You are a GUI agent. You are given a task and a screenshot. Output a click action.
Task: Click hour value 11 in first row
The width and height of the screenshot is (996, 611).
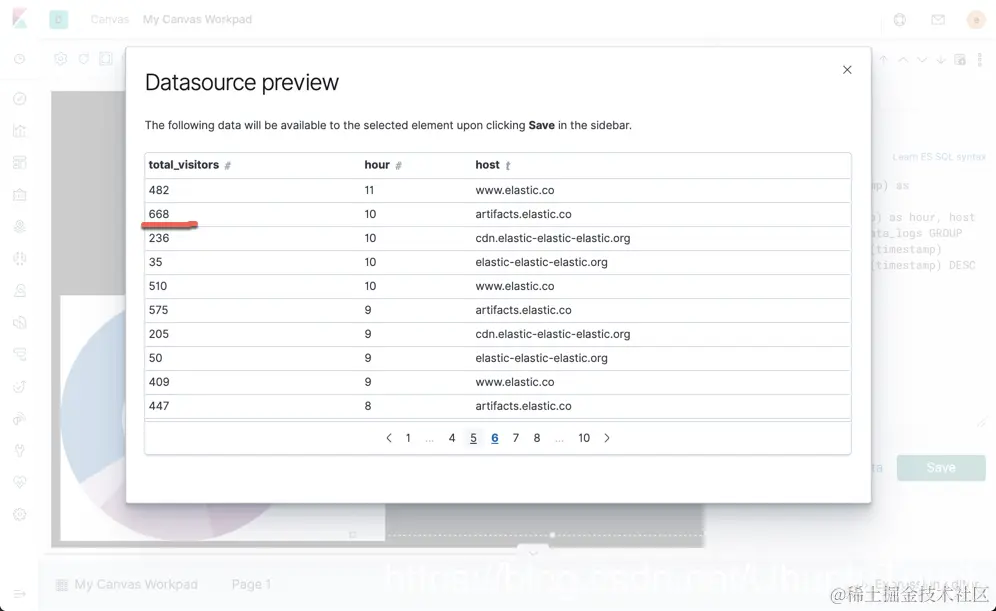point(369,190)
